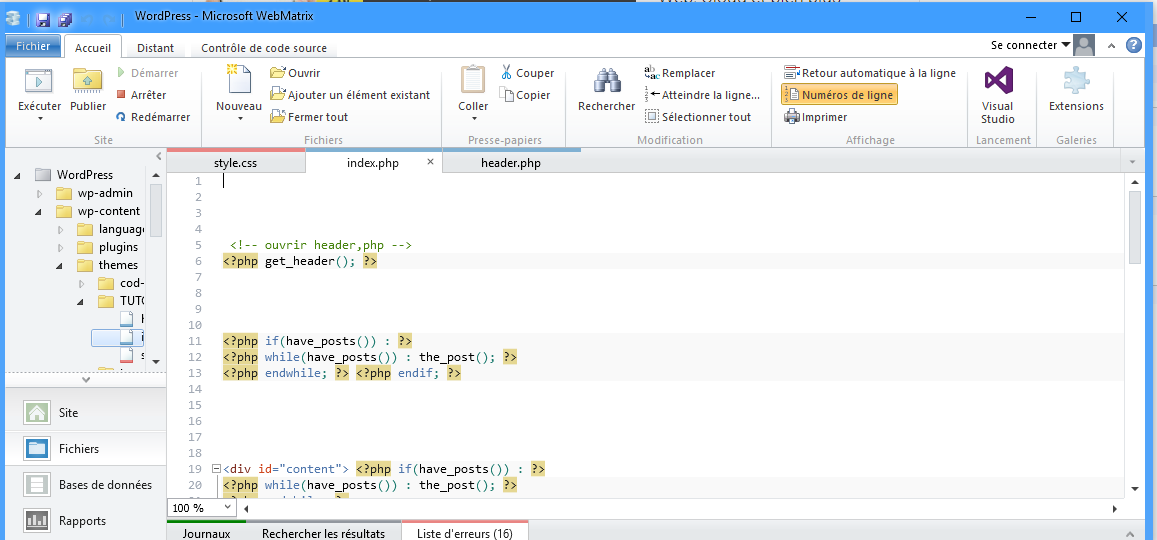This screenshot has width=1157, height=540.
Task: Open Contrôle de code source tab
Action: point(264,48)
